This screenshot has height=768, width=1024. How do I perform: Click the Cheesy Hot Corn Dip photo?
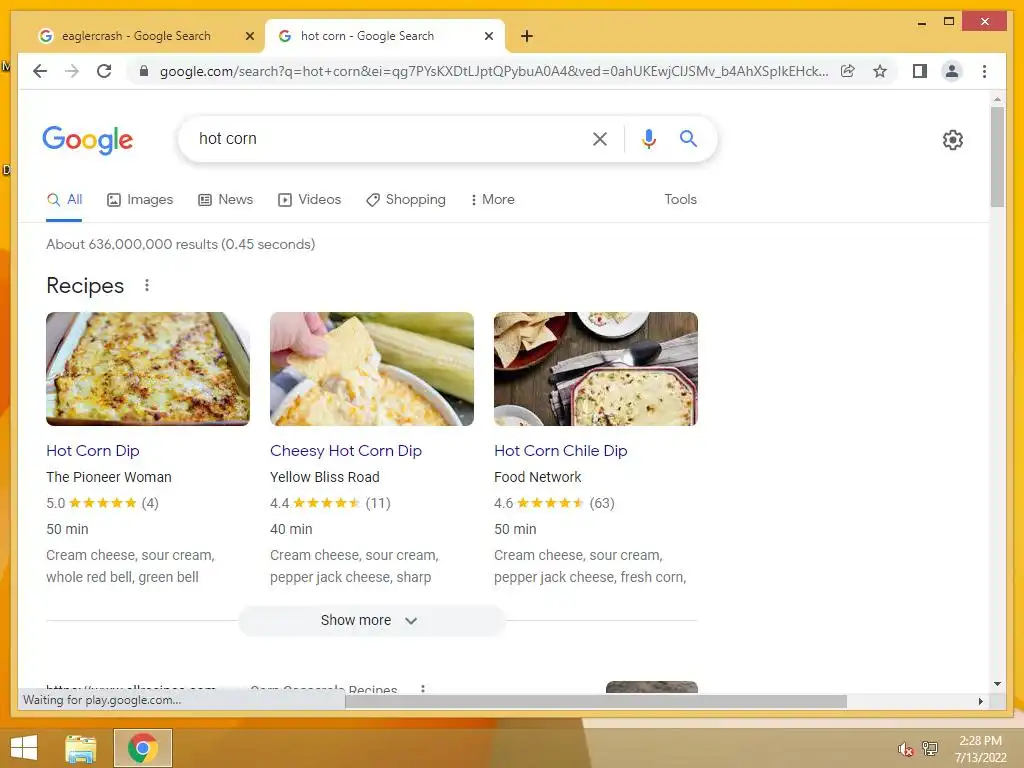pyautogui.click(x=372, y=369)
